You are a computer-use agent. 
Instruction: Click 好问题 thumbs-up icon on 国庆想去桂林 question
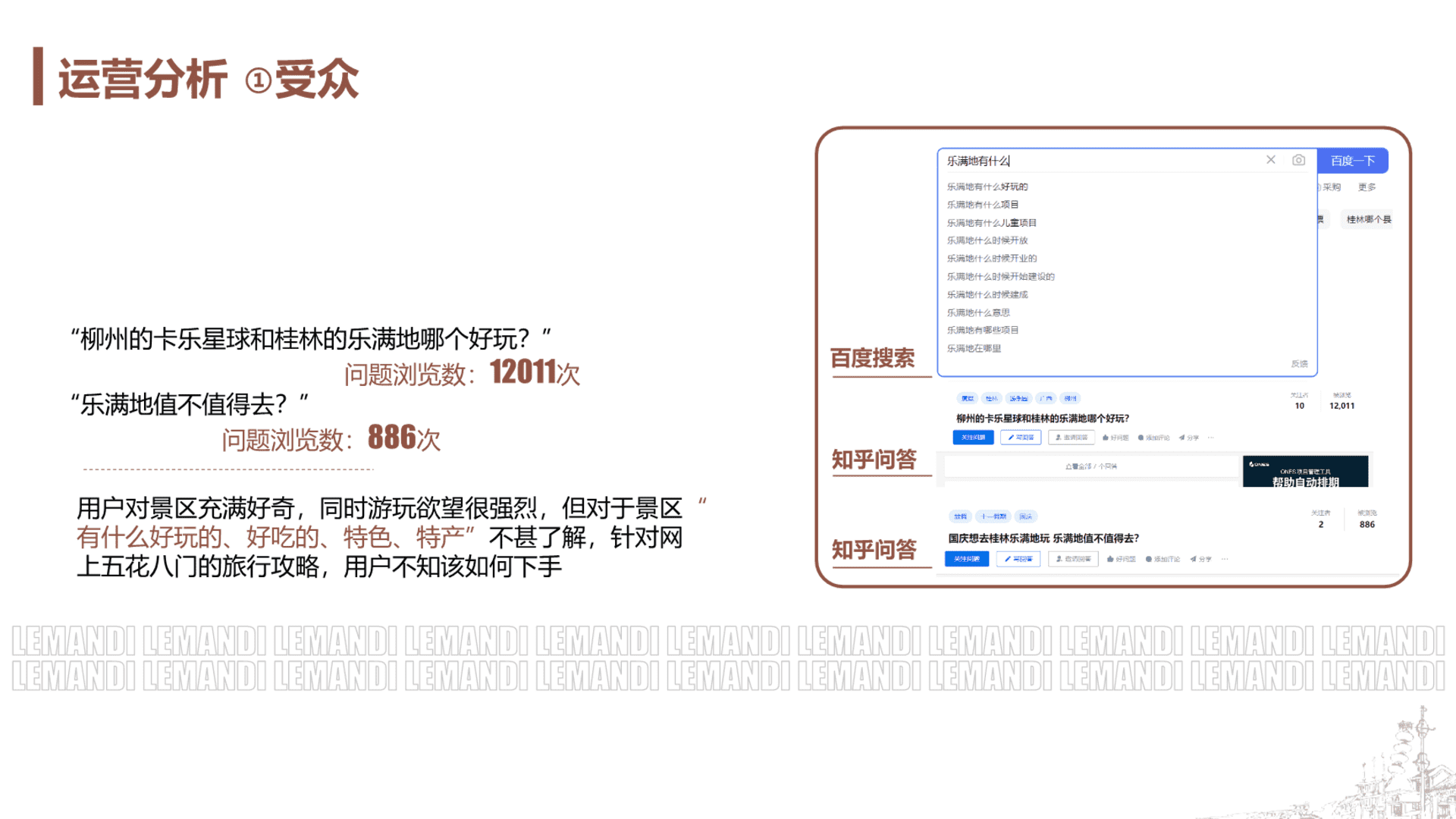click(x=1110, y=559)
